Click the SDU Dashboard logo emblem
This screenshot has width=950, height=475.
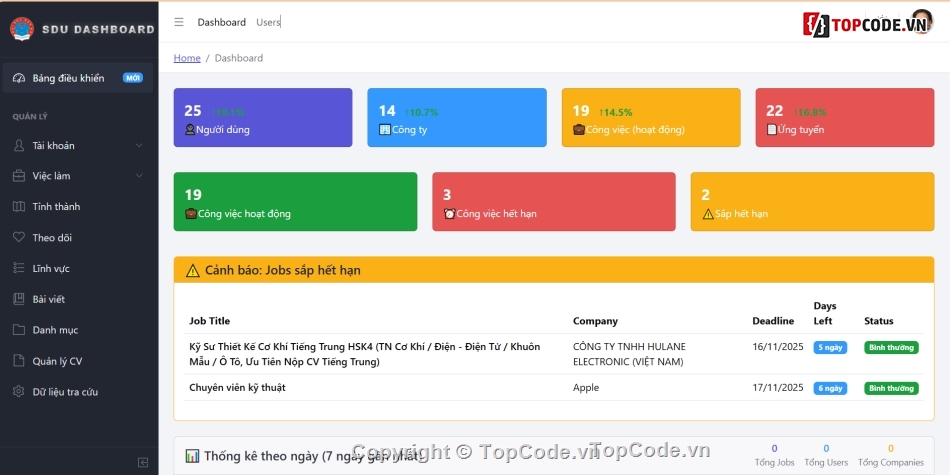(x=22, y=28)
